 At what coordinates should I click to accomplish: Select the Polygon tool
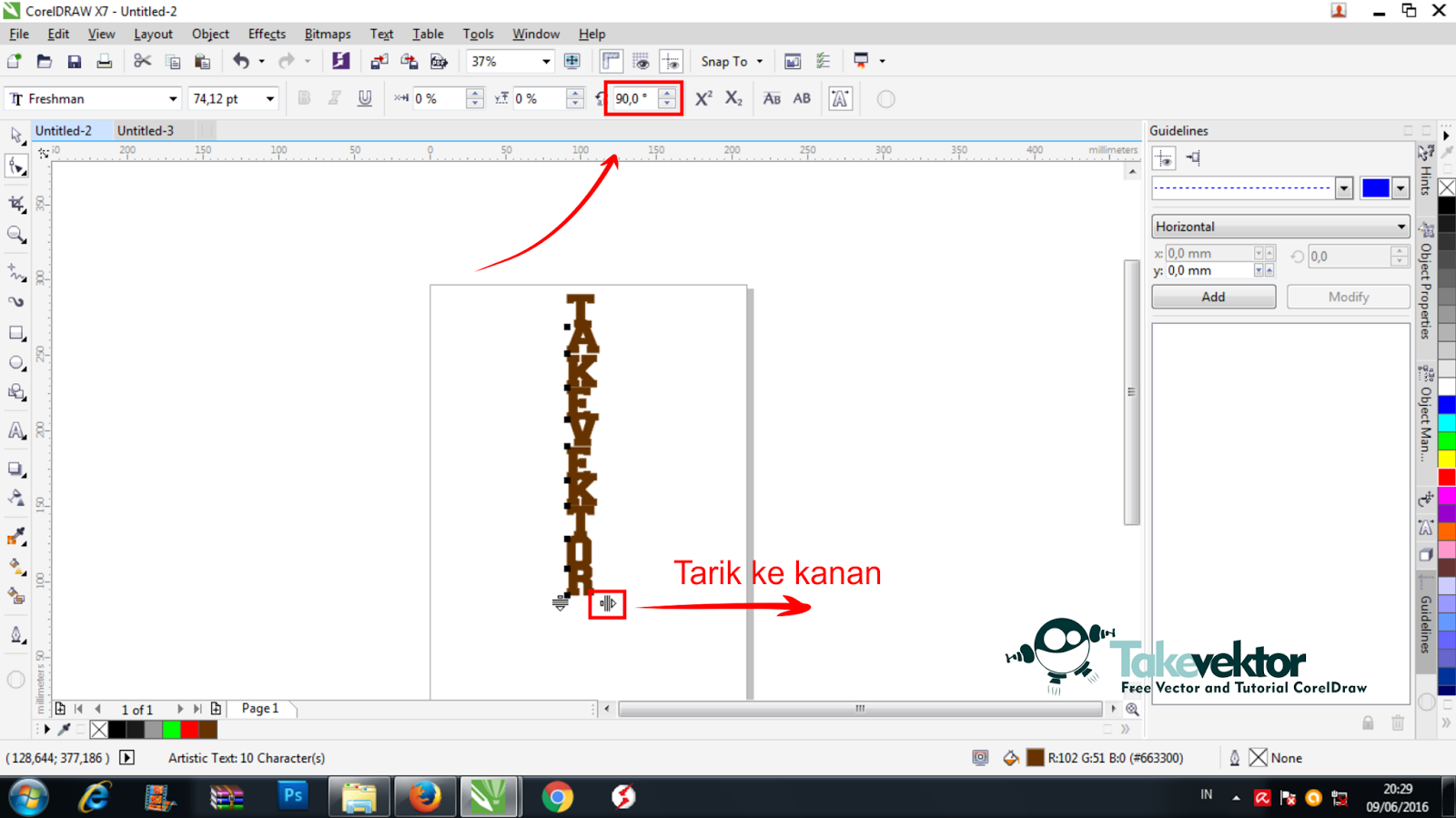click(x=16, y=393)
